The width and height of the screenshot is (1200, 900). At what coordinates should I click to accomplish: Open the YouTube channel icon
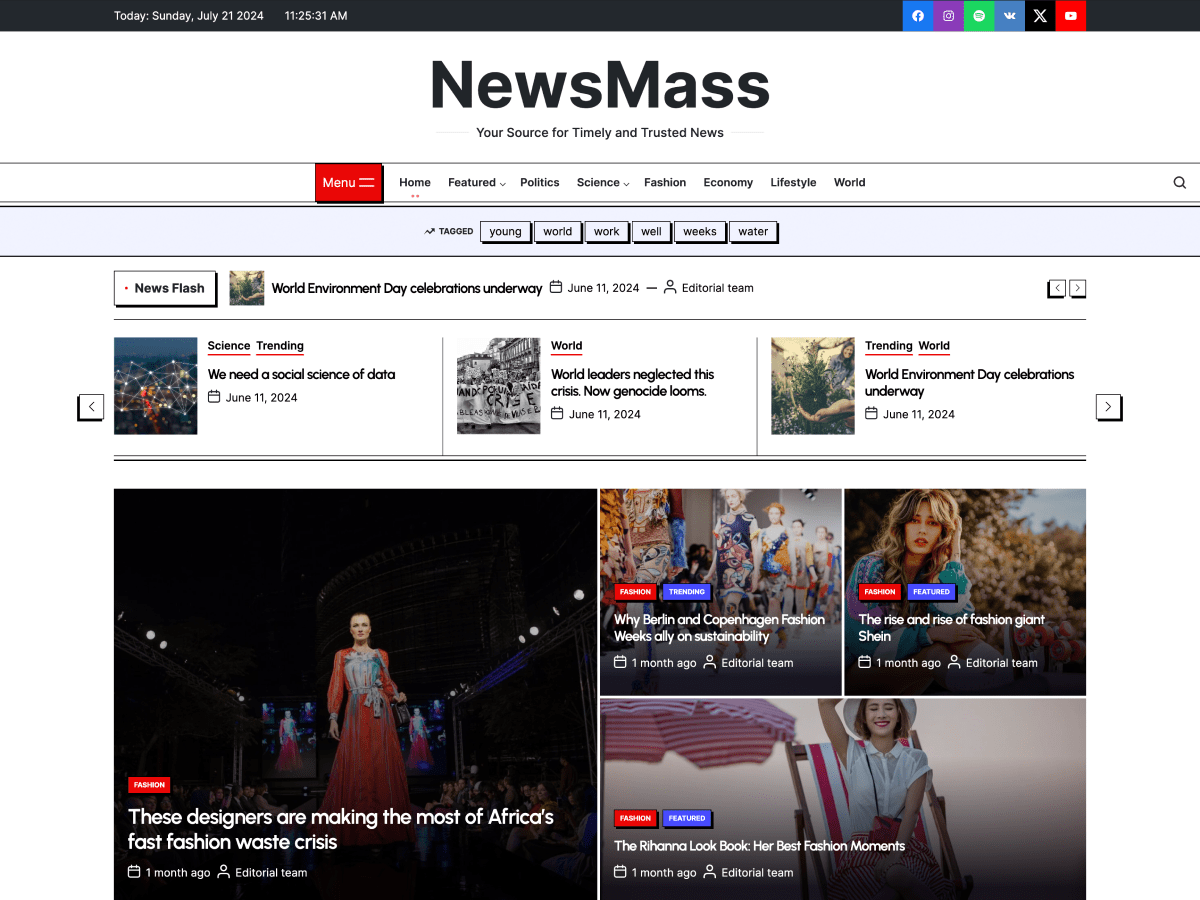(1070, 16)
